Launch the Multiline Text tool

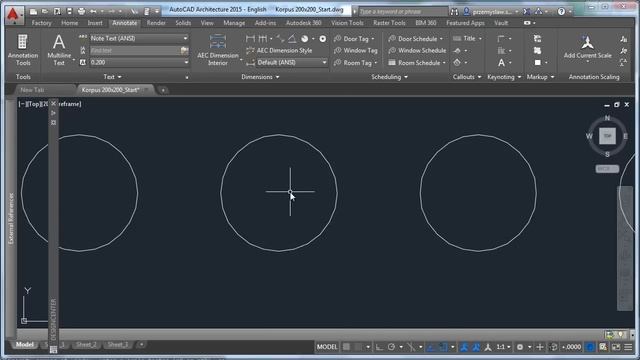pos(59,50)
